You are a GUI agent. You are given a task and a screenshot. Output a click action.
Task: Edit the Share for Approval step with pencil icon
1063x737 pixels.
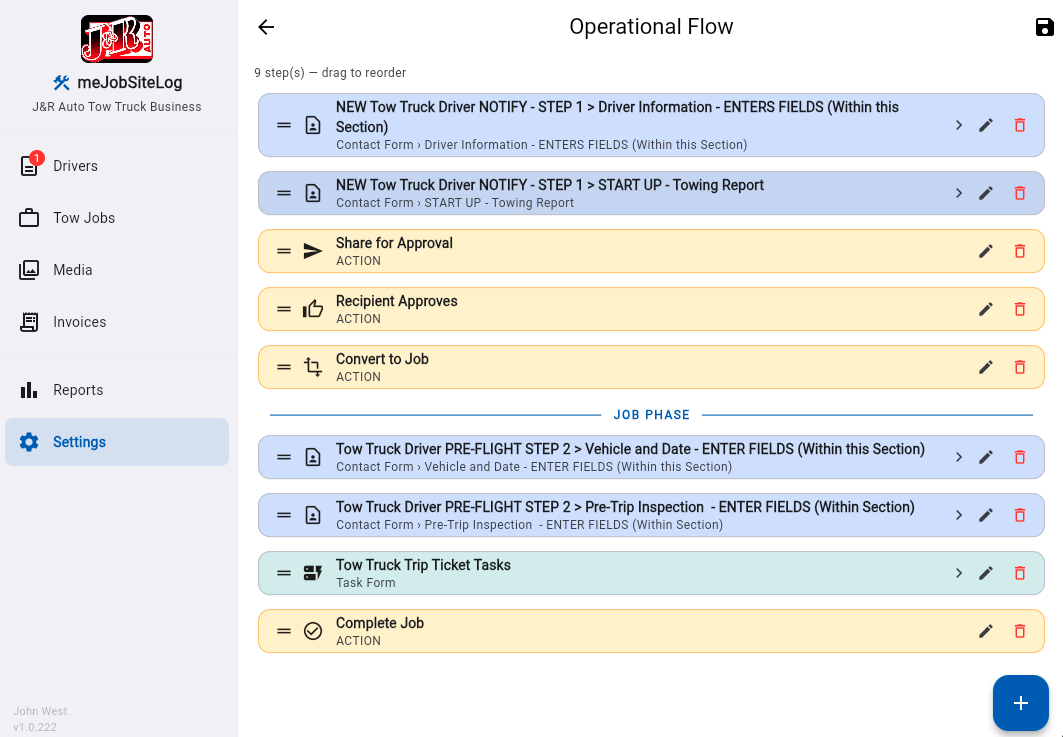click(987, 250)
